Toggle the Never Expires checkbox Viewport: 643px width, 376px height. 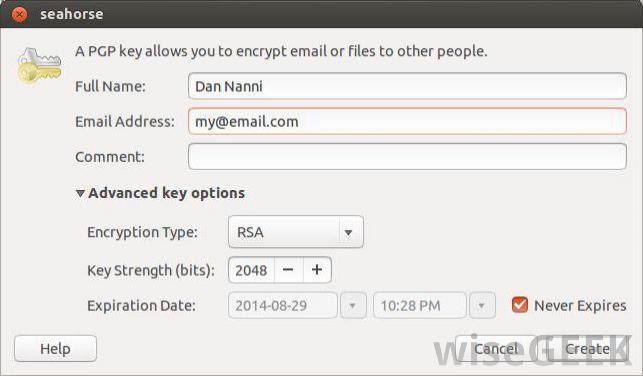pyautogui.click(x=520, y=305)
